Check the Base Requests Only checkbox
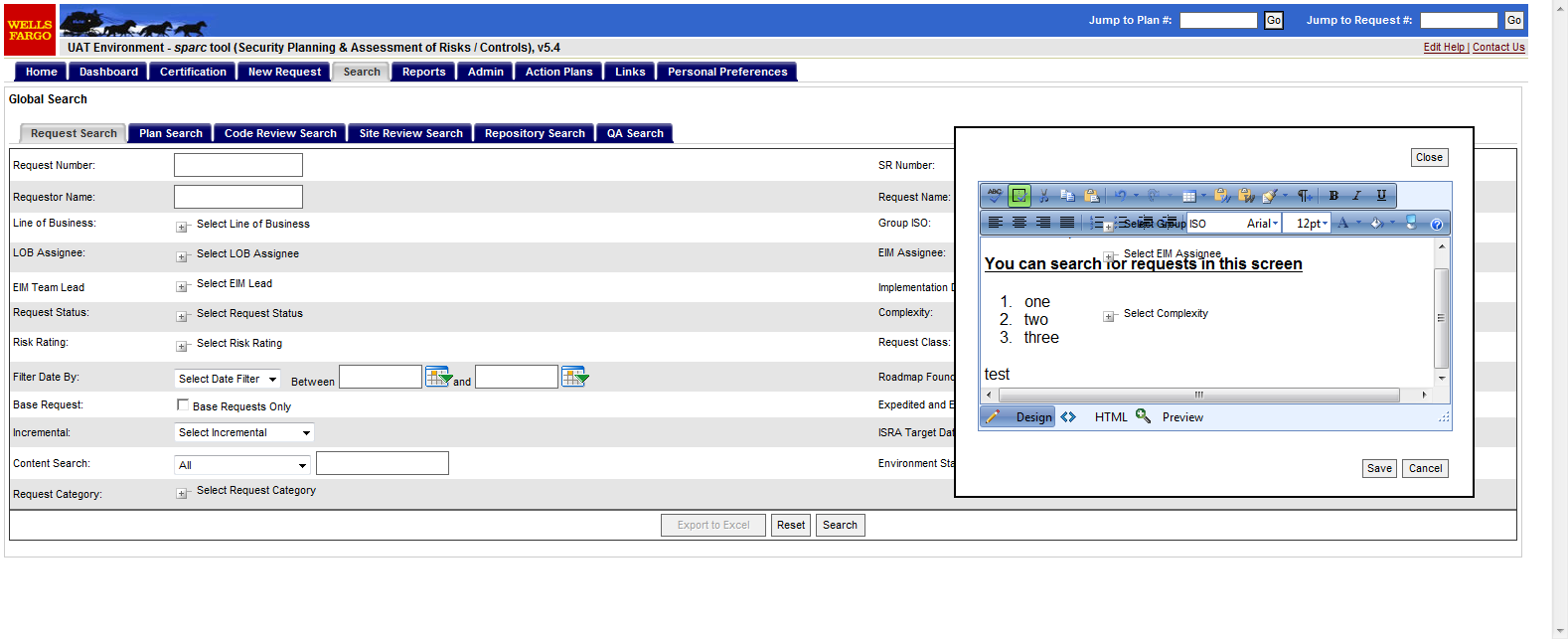The height and width of the screenshot is (639, 1568). coord(183,404)
